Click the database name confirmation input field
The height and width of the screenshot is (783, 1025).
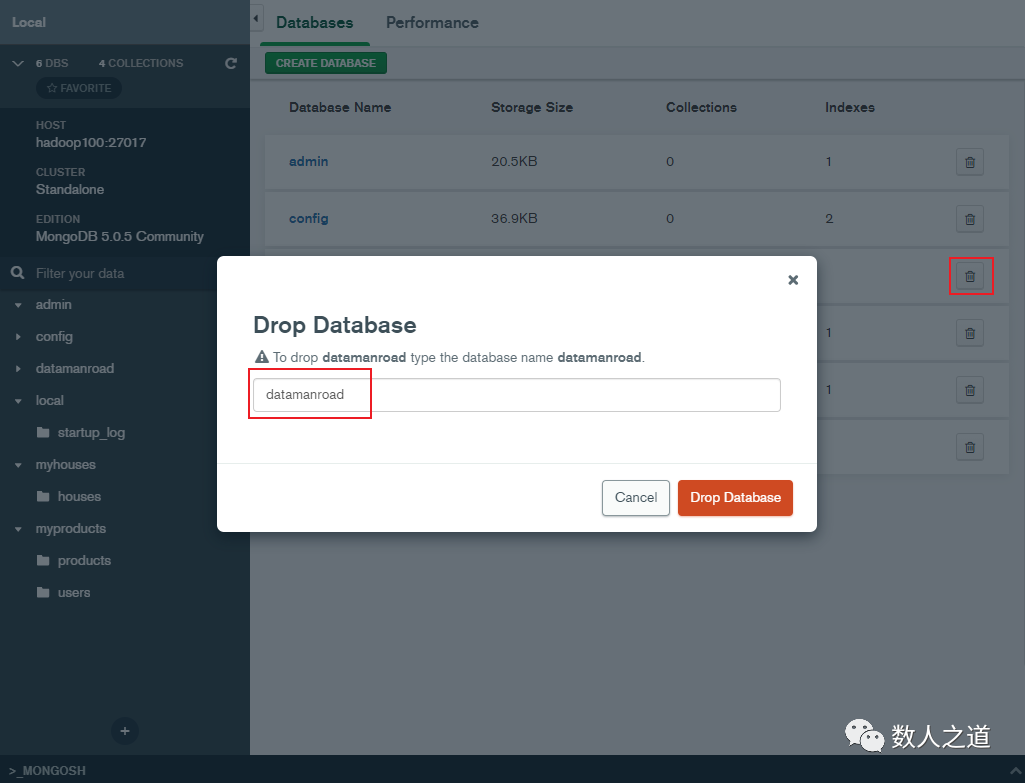click(x=514, y=395)
